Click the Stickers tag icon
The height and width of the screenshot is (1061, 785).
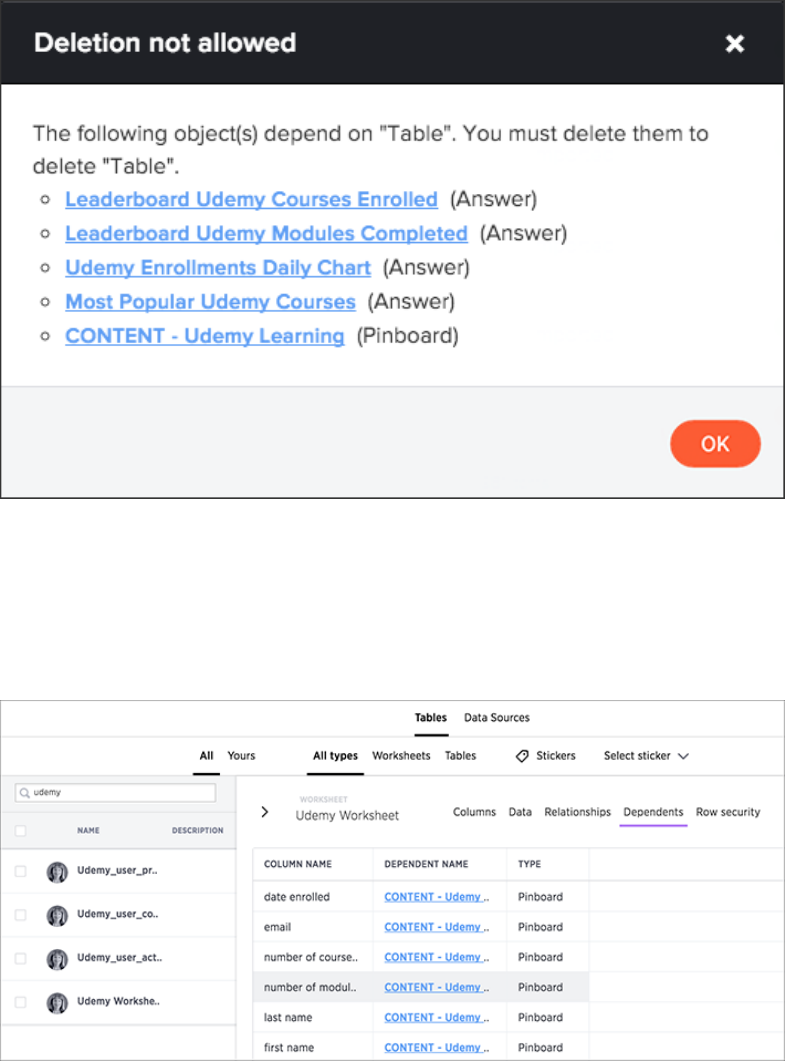[x=522, y=756]
